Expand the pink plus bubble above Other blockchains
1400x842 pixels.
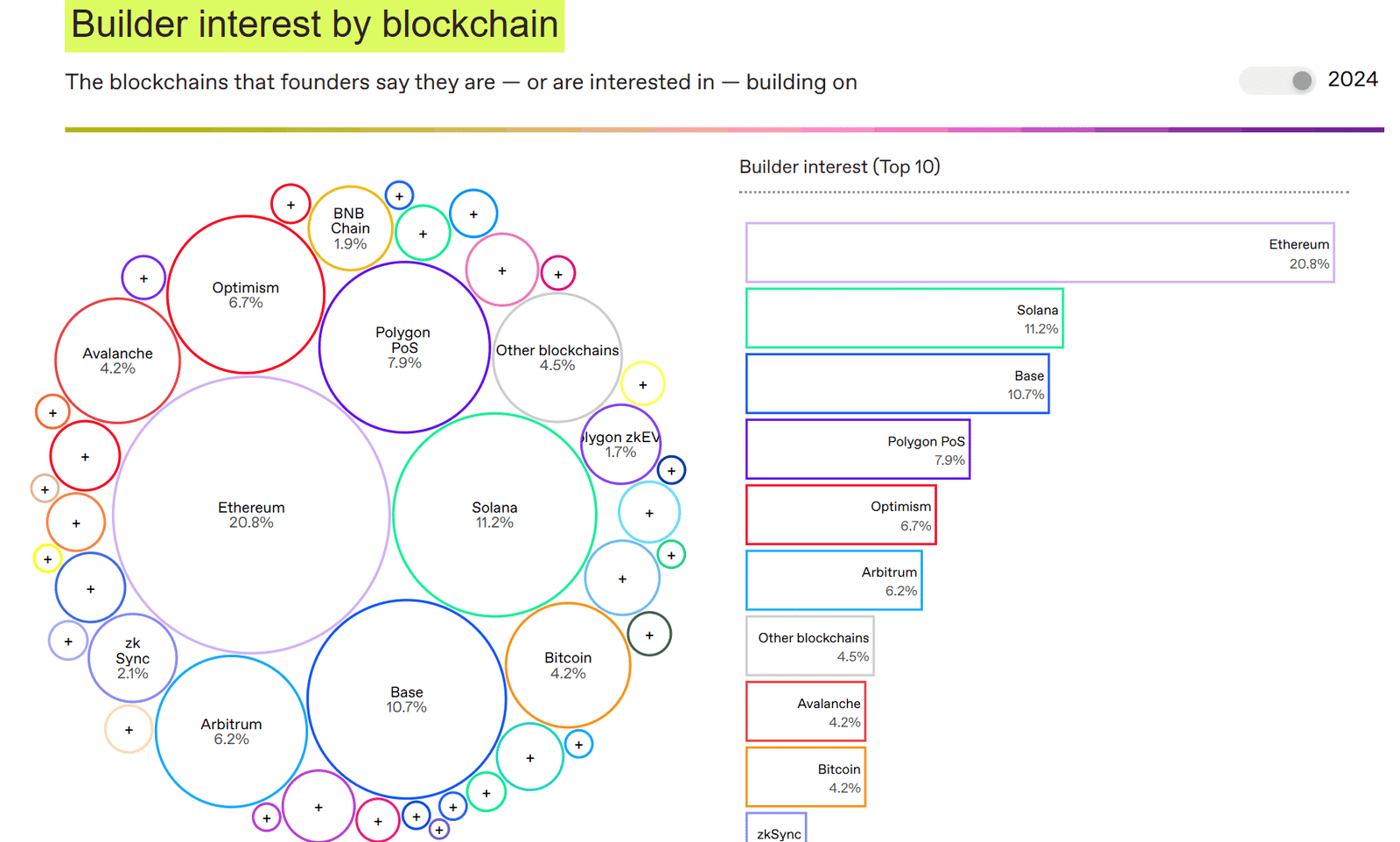(x=502, y=270)
